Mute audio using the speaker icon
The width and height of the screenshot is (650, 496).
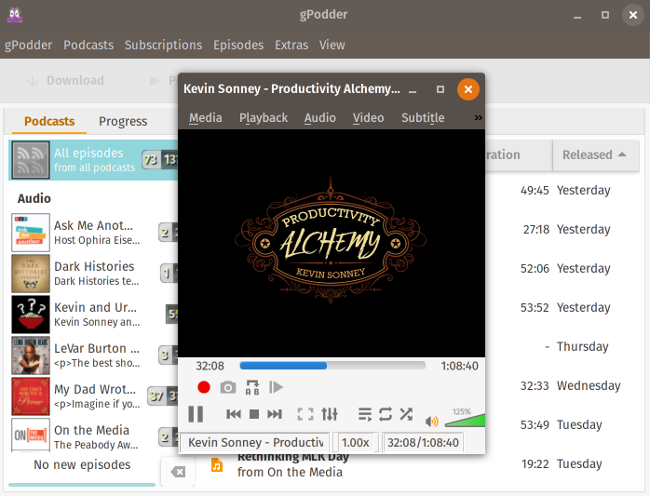[432, 421]
